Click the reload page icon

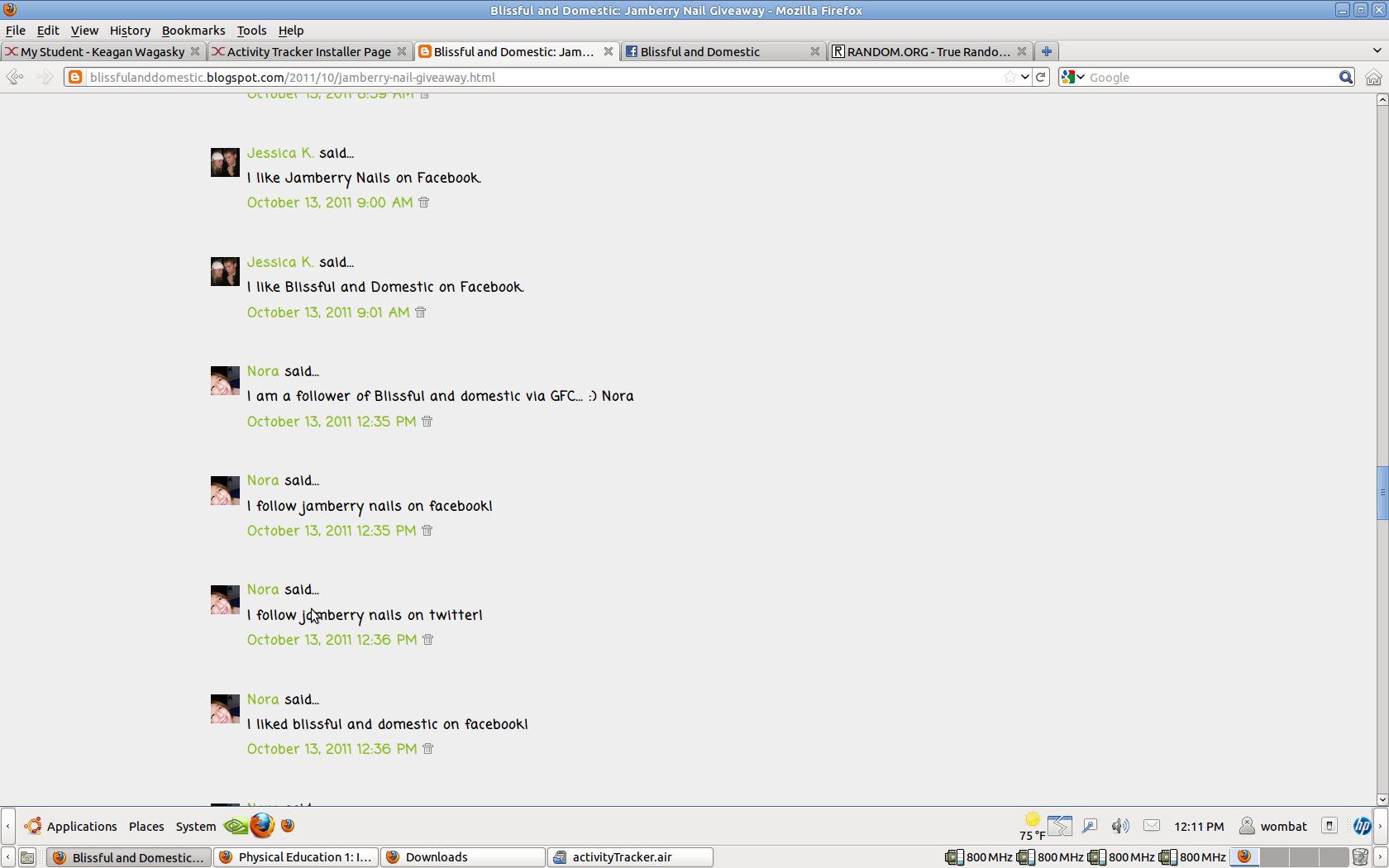[1041, 77]
